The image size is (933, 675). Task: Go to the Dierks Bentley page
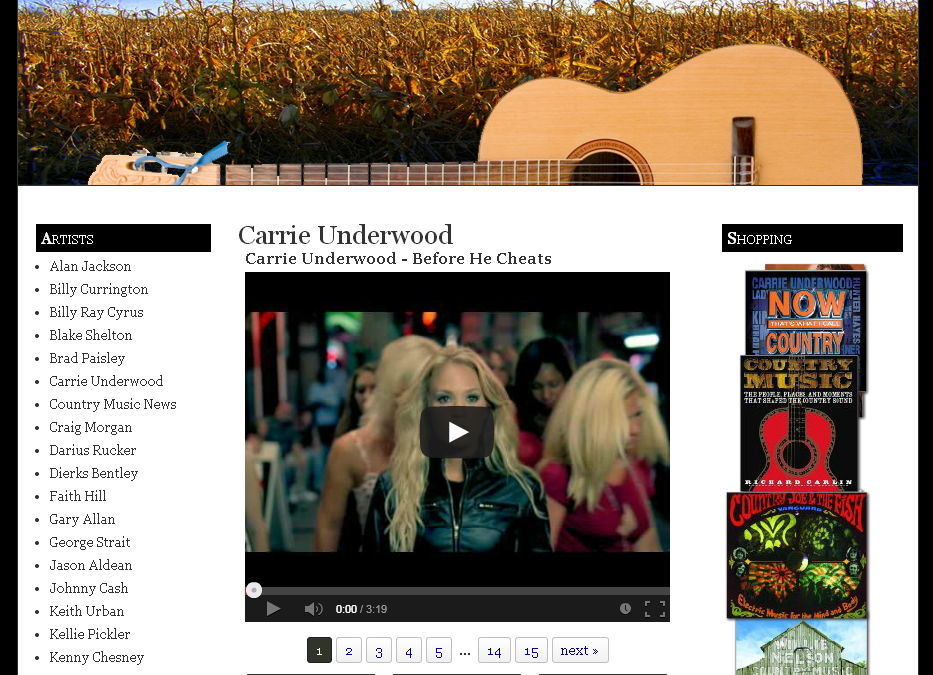pyautogui.click(x=93, y=473)
